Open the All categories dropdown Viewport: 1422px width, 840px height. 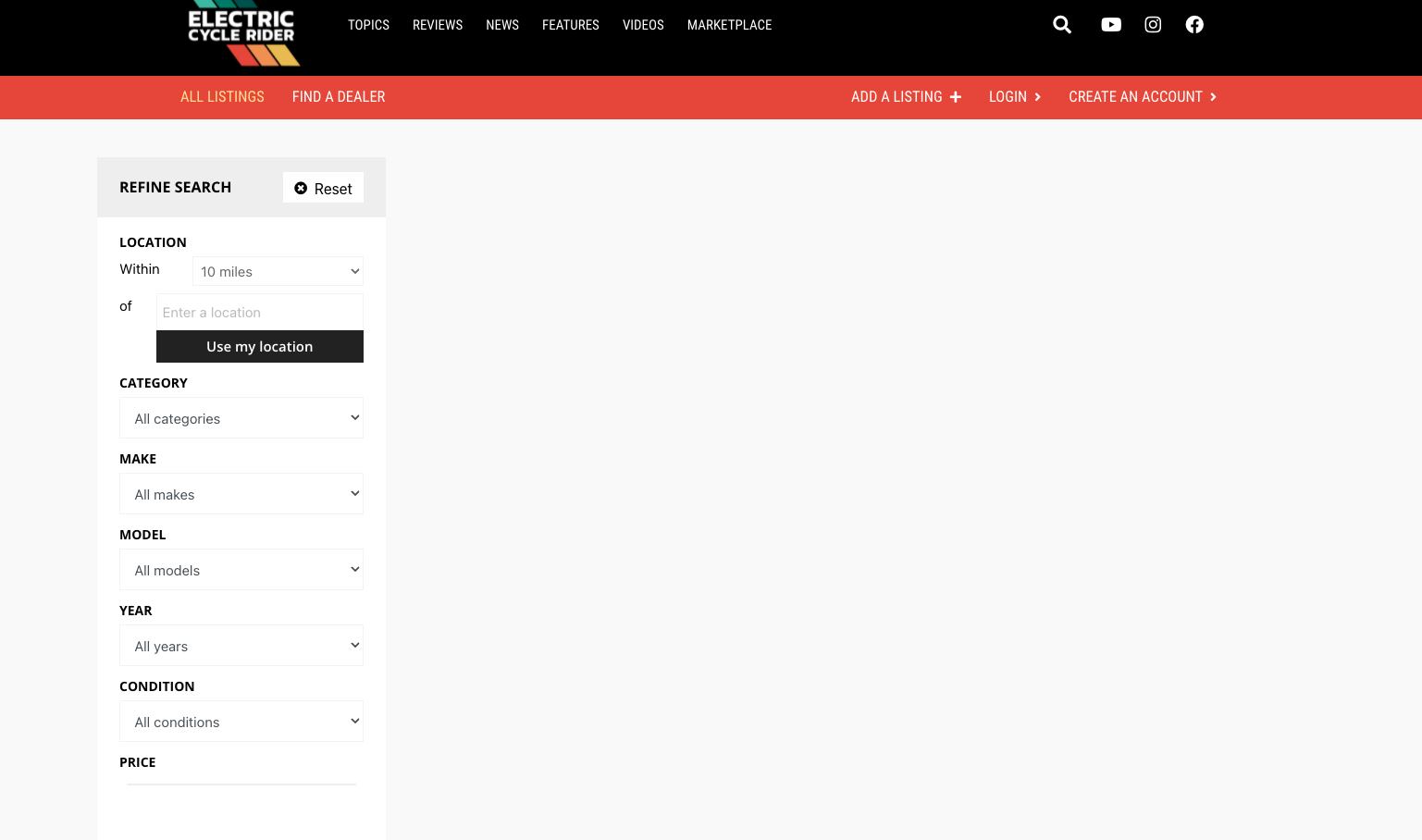pyautogui.click(x=241, y=418)
